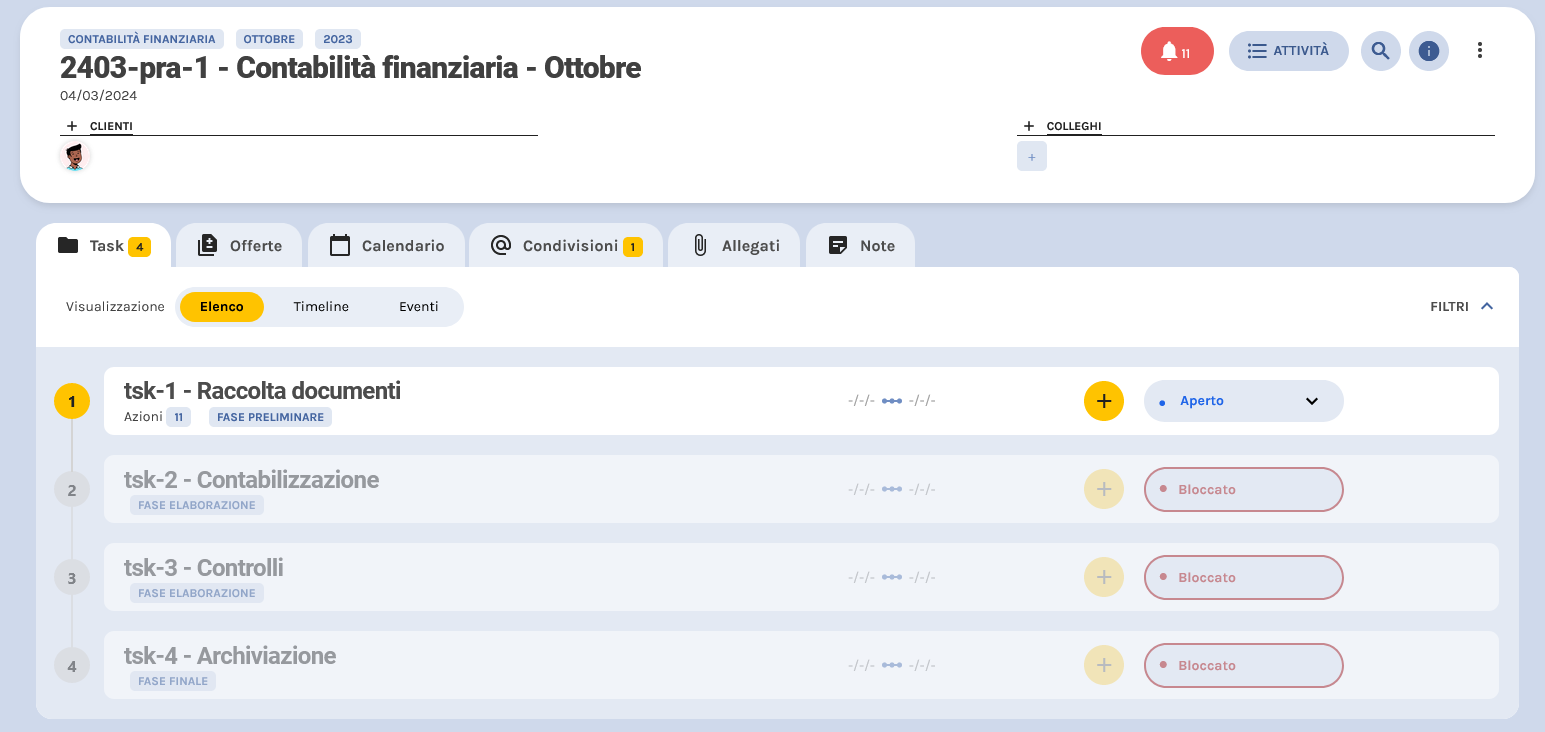Open the search icon in the header

tap(1380, 50)
